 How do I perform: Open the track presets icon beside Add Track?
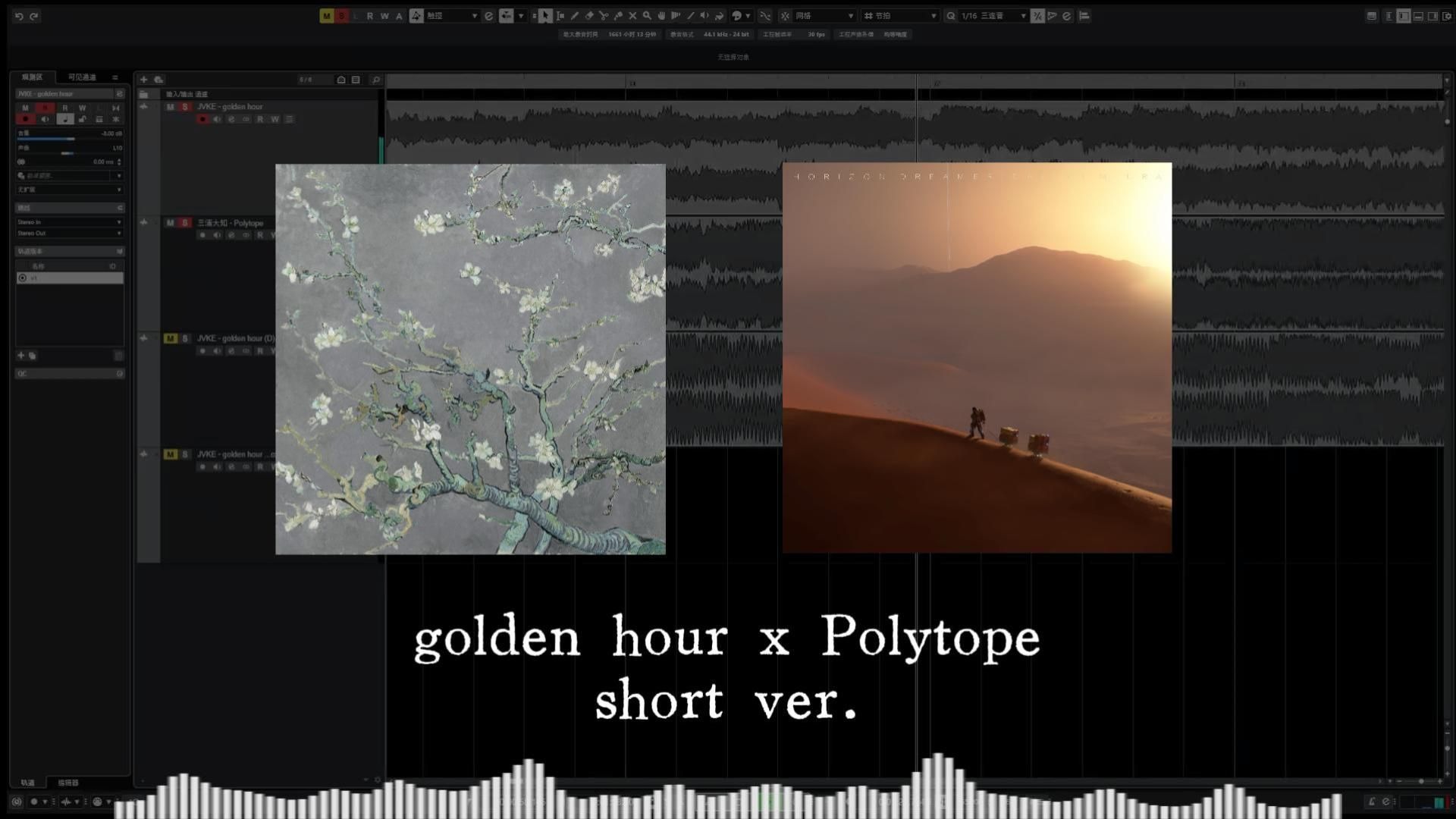click(x=158, y=80)
